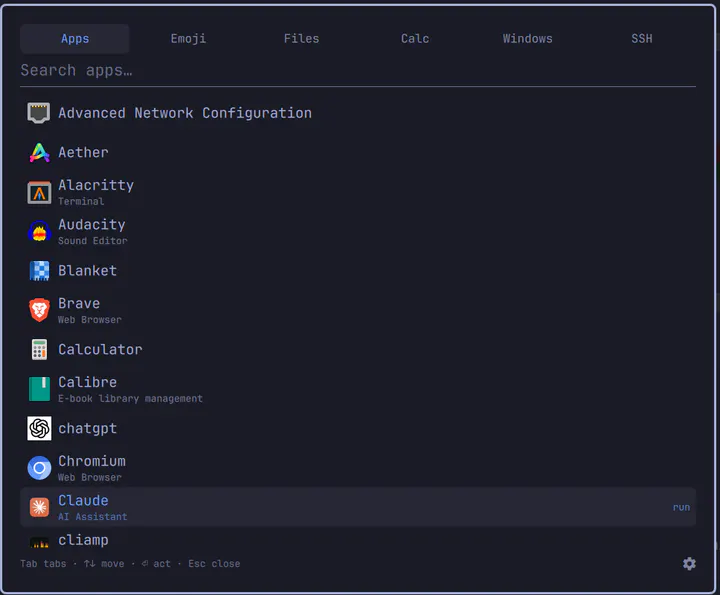
Task: Click the Claude orange starburst icon
Action: pos(39,507)
